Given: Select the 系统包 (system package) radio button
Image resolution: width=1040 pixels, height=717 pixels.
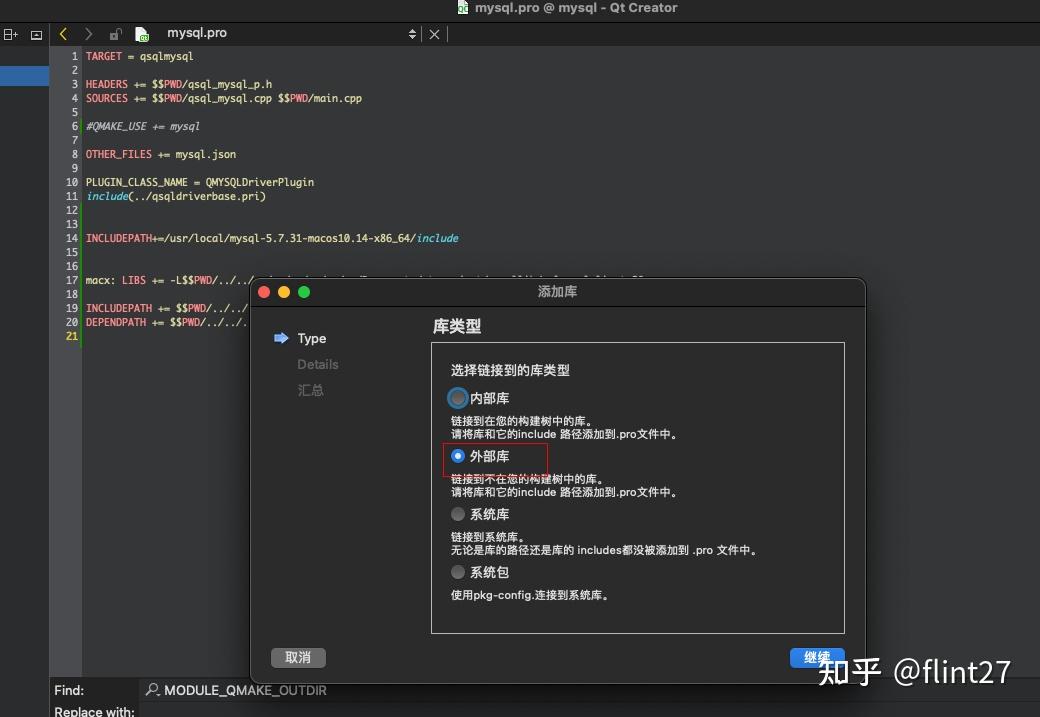Looking at the screenshot, I should pyautogui.click(x=458, y=572).
